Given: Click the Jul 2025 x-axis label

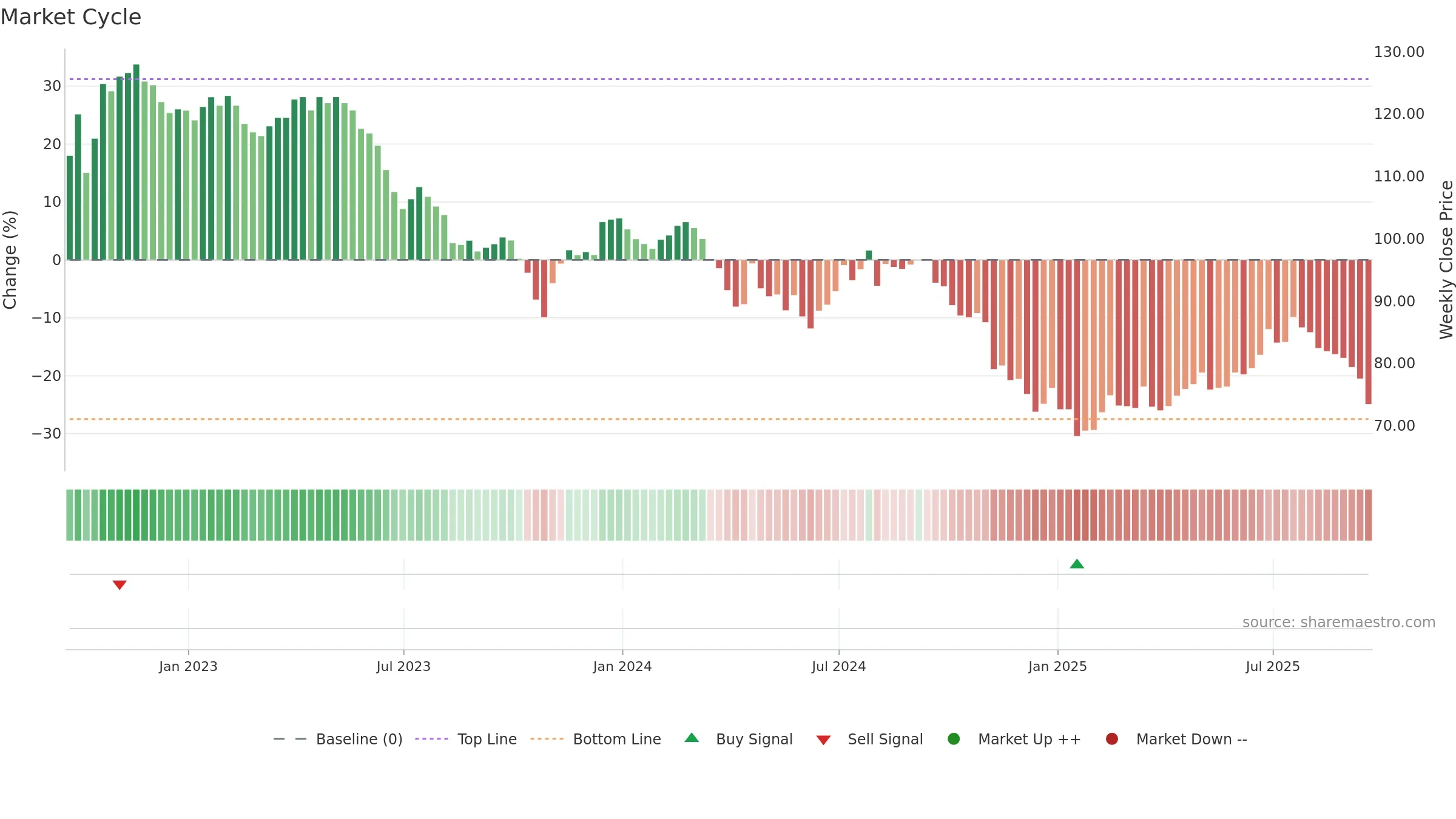Looking at the screenshot, I should [1273, 667].
